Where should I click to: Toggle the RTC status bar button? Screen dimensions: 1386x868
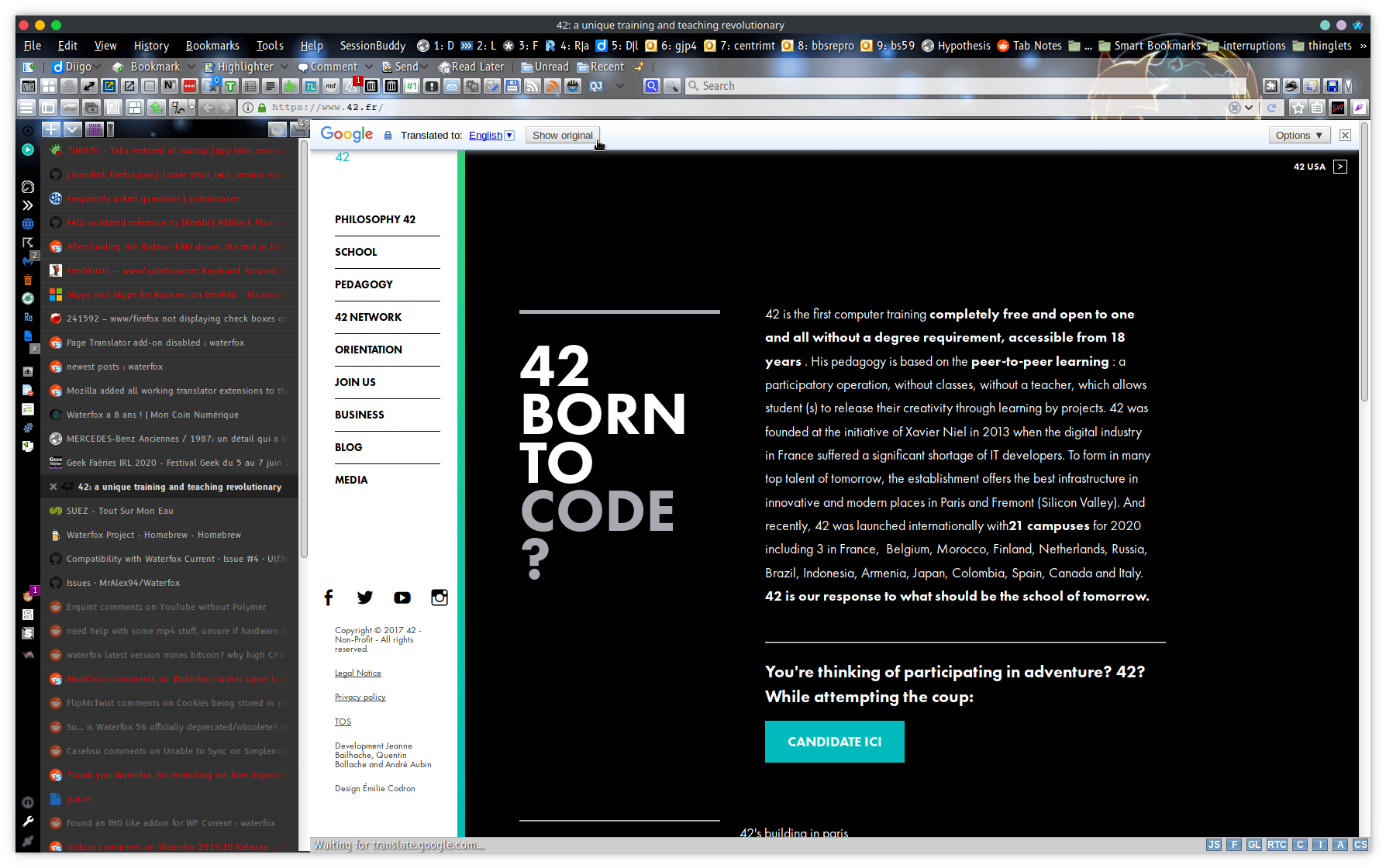tap(1277, 845)
